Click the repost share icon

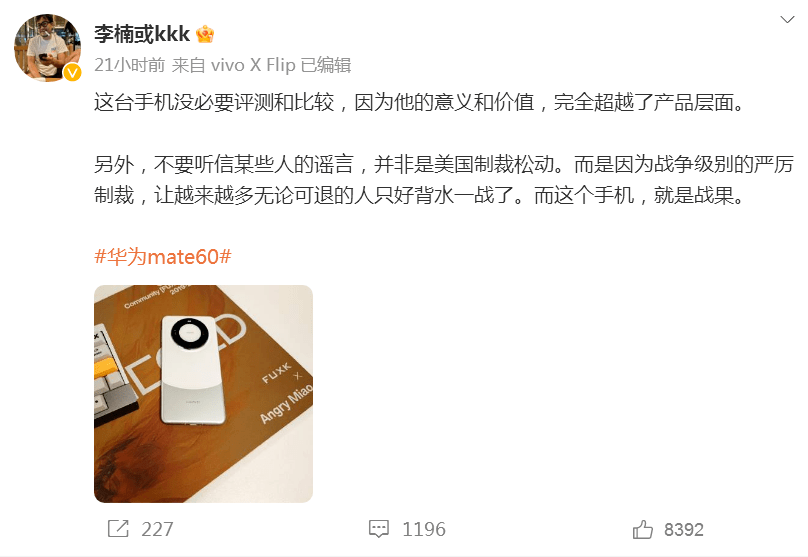click(x=118, y=529)
